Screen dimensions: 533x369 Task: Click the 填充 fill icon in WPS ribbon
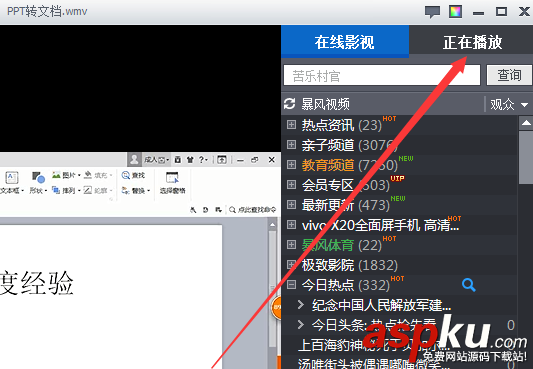coord(88,175)
